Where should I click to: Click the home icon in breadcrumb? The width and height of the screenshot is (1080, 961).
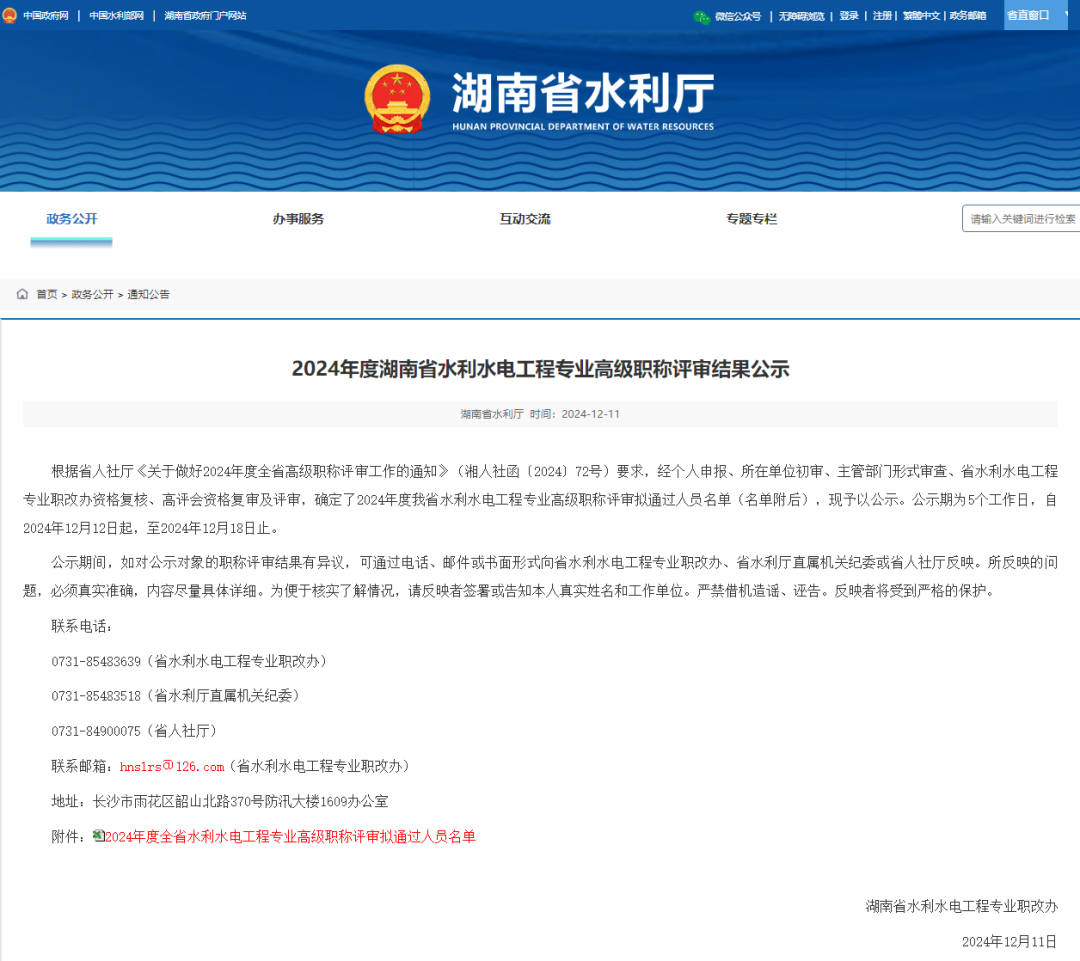coord(22,294)
